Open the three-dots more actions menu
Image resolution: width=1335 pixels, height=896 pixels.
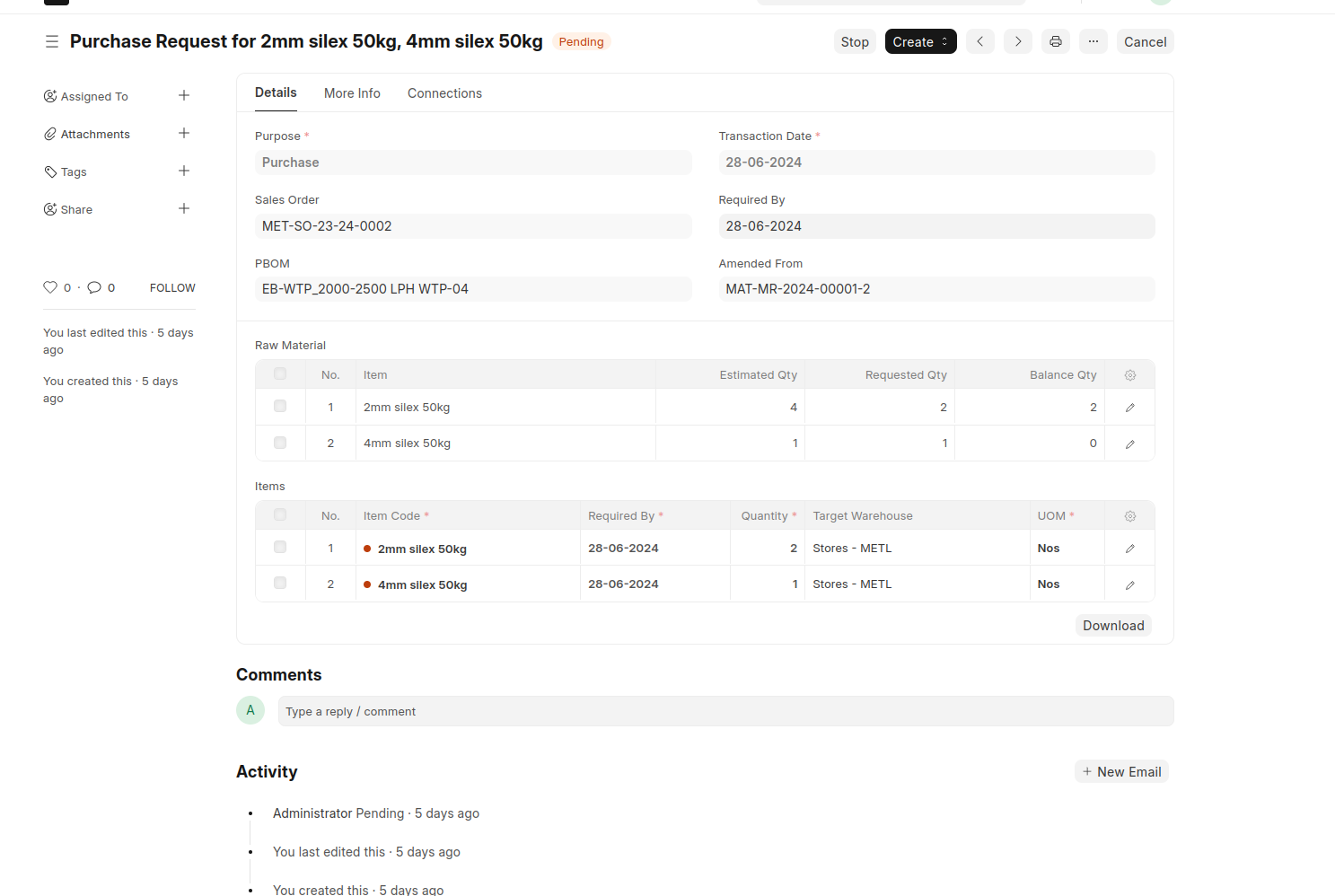tap(1093, 41)
